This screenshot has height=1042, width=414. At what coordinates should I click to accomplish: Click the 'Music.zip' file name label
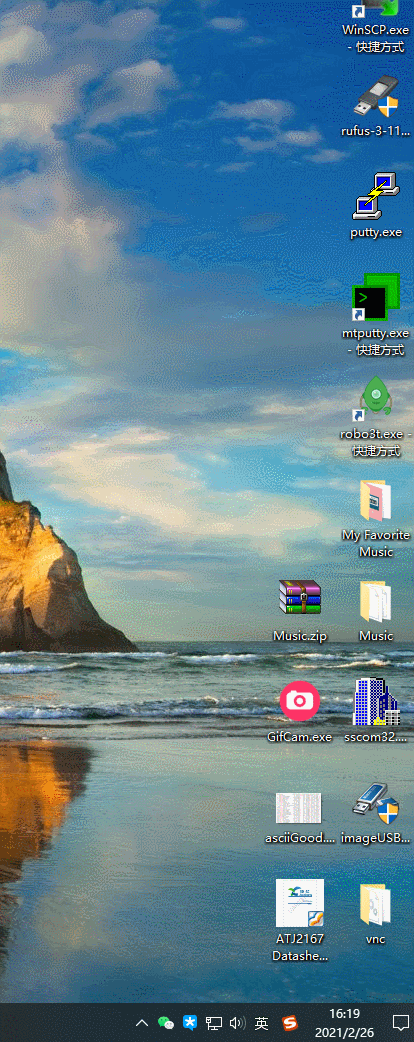300,636
